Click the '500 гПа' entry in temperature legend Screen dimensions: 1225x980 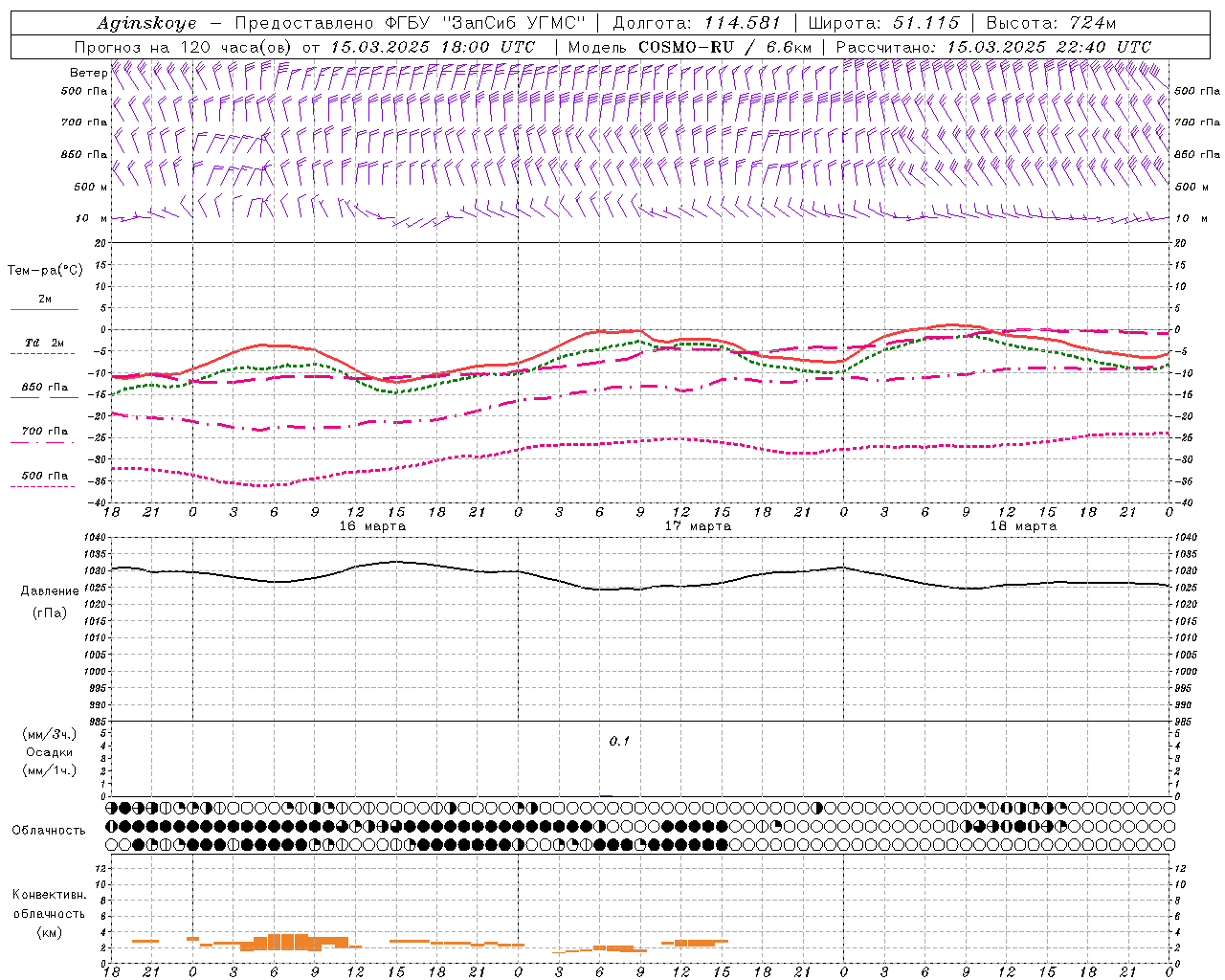(45, 476)
